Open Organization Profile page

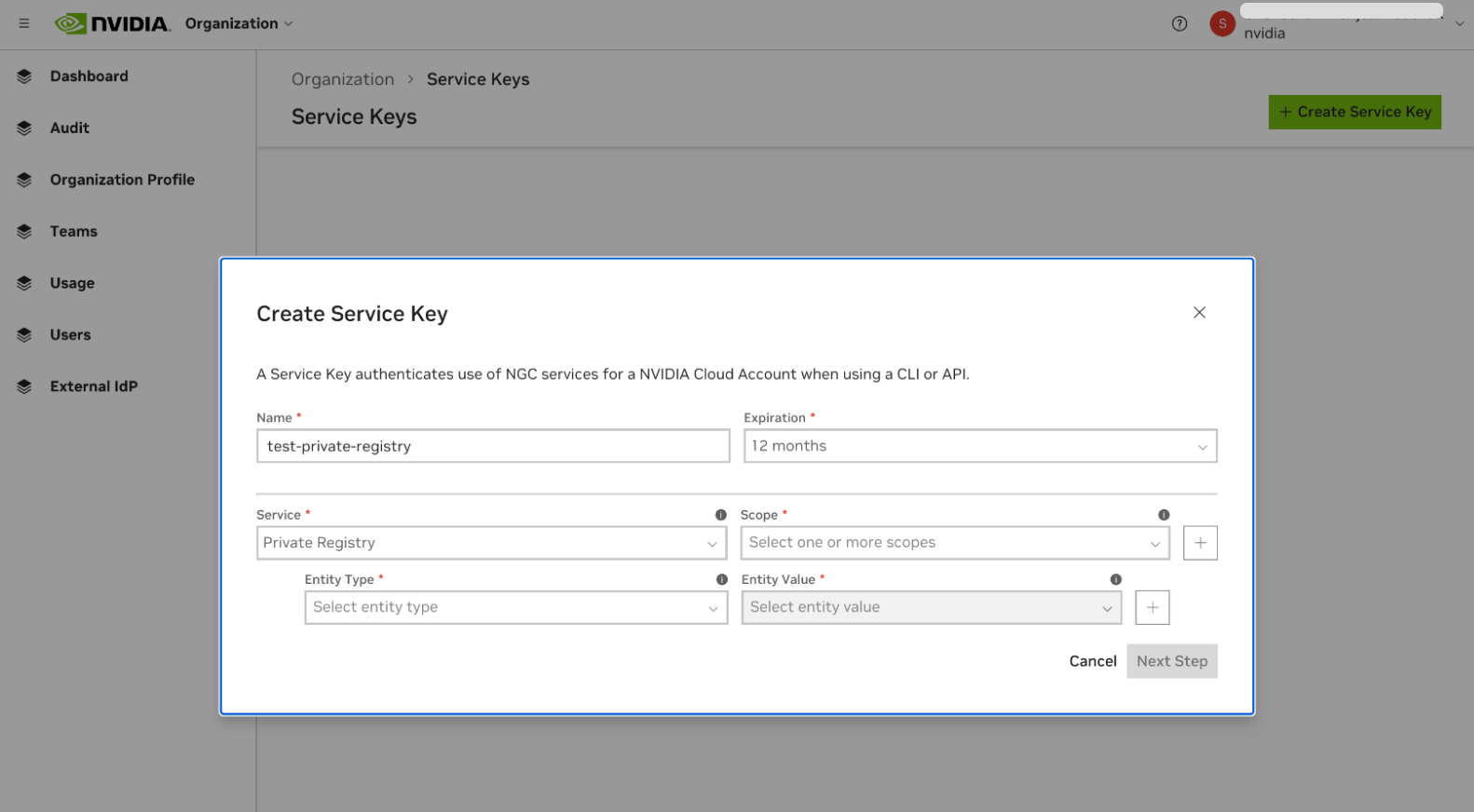(122, 180)
